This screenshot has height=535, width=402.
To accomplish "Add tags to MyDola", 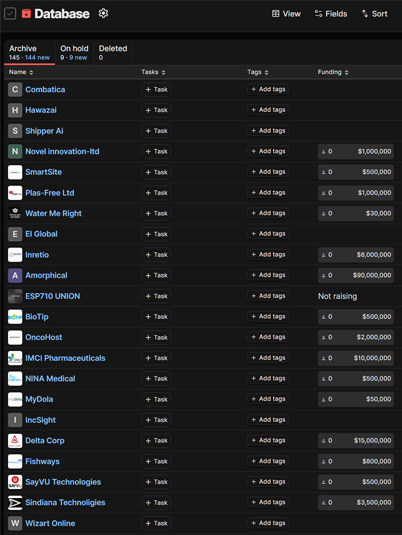I will 268,399.
